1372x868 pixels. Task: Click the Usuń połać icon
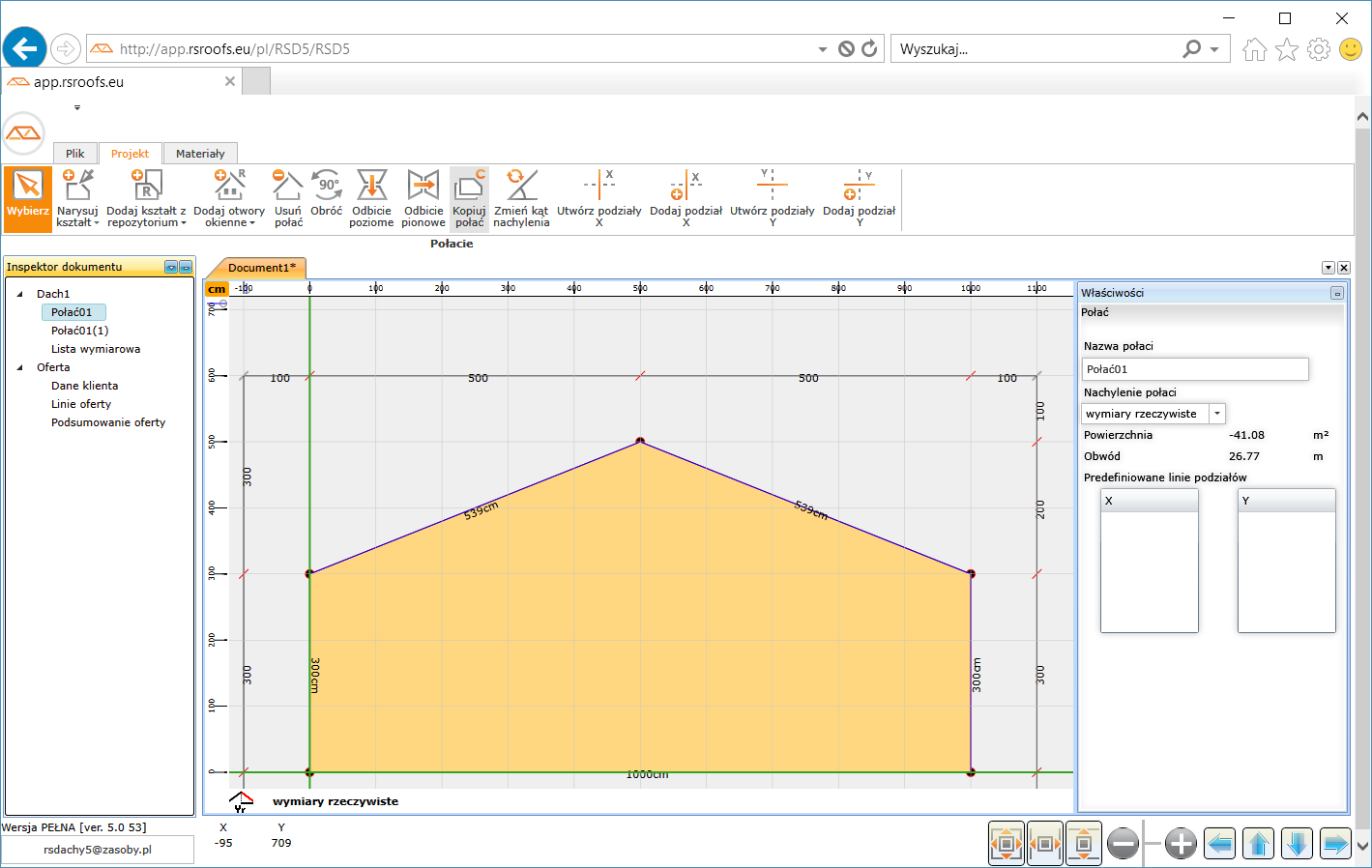click(288, 197)
